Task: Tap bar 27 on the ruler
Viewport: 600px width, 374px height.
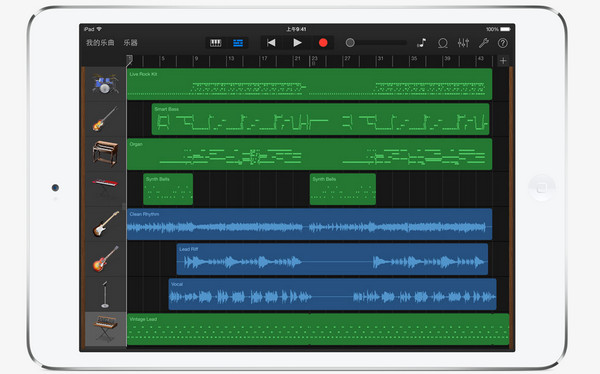Action: (347, 59)
